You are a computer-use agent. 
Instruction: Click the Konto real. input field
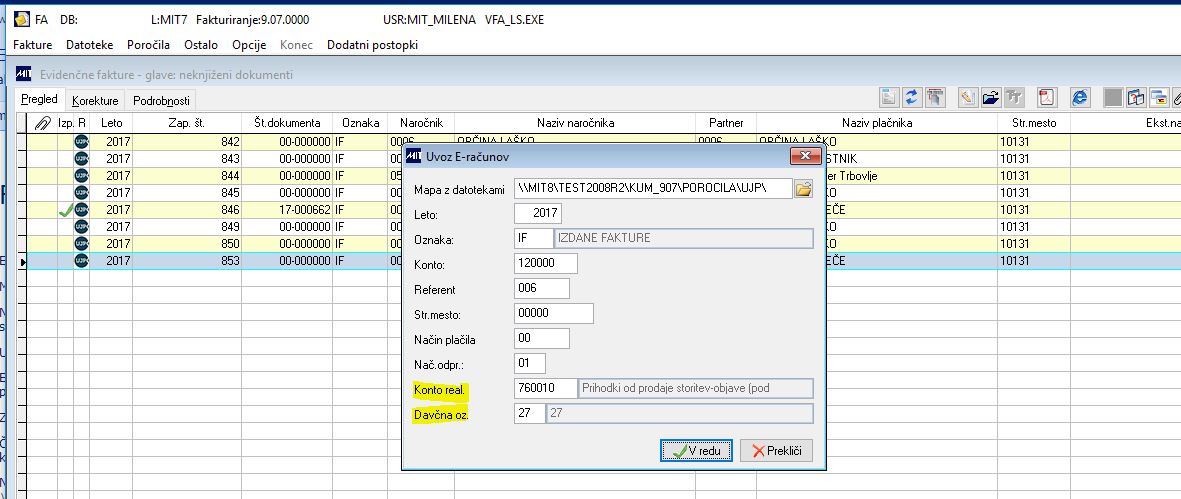545,388
